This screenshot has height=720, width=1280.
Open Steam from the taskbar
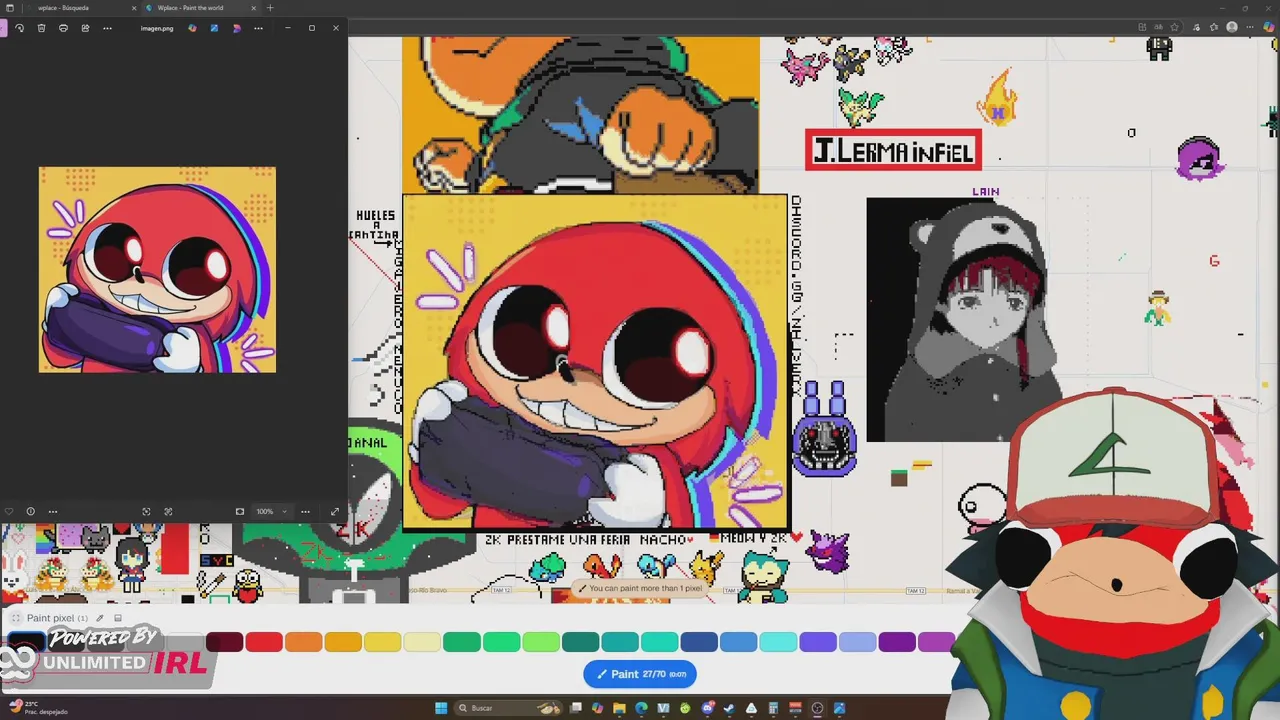click(729, 708)
